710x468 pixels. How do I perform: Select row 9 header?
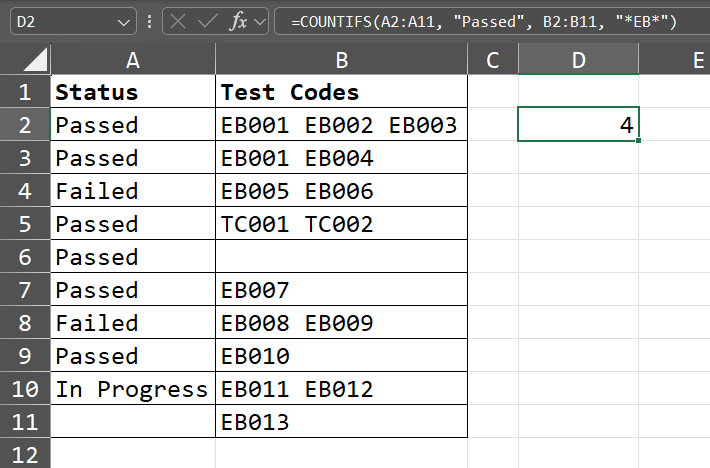pos(25,356)
